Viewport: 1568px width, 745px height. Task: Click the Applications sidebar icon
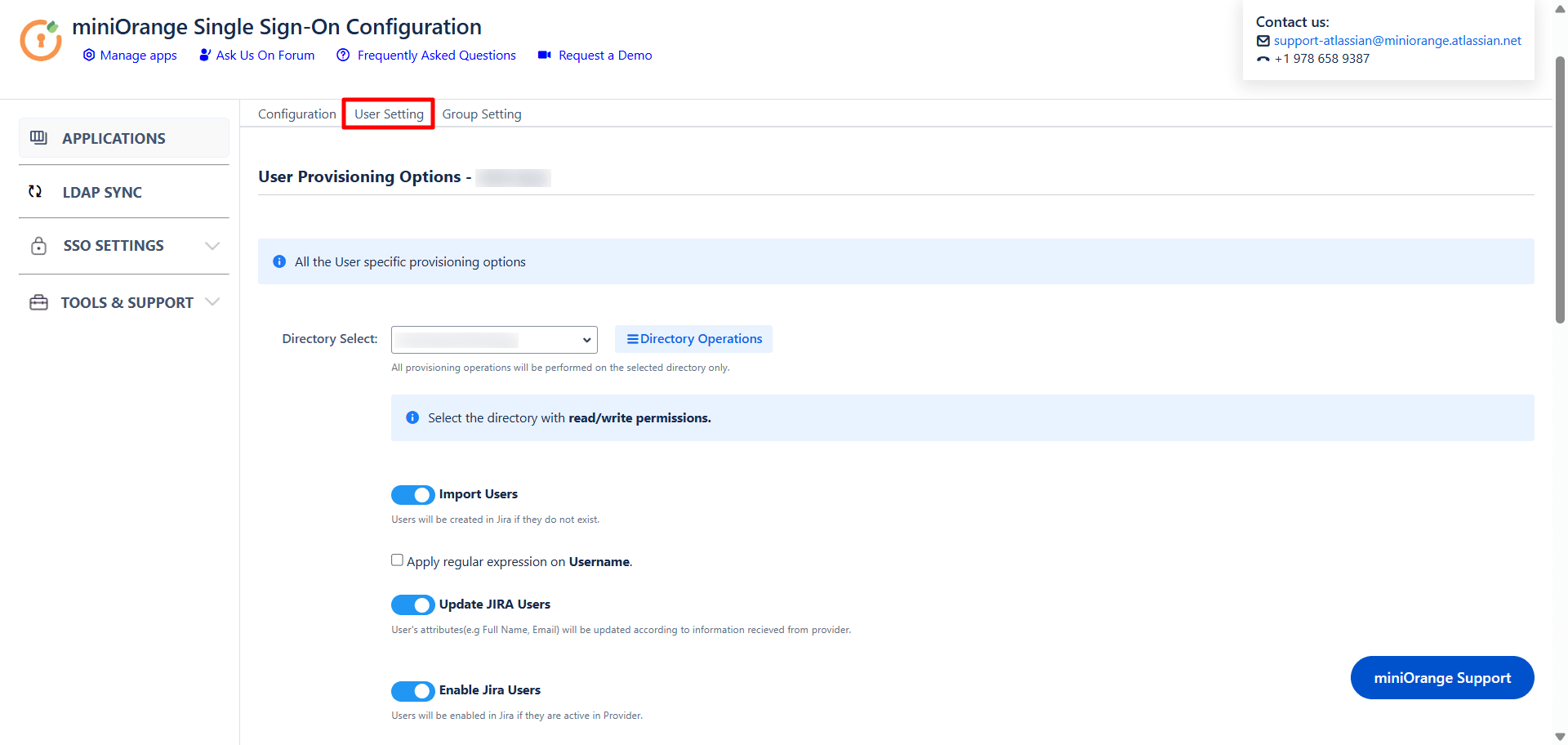pos(38,137)
